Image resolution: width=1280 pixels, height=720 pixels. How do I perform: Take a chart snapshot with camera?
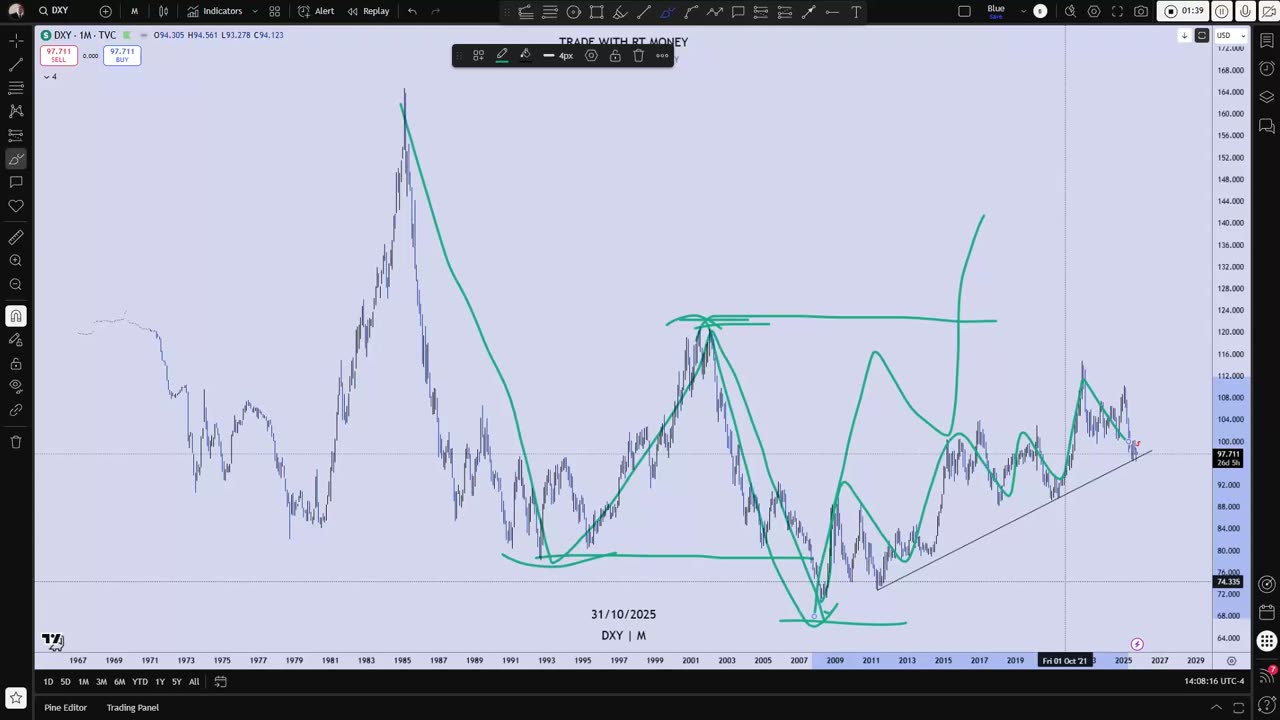point(1141,11)
